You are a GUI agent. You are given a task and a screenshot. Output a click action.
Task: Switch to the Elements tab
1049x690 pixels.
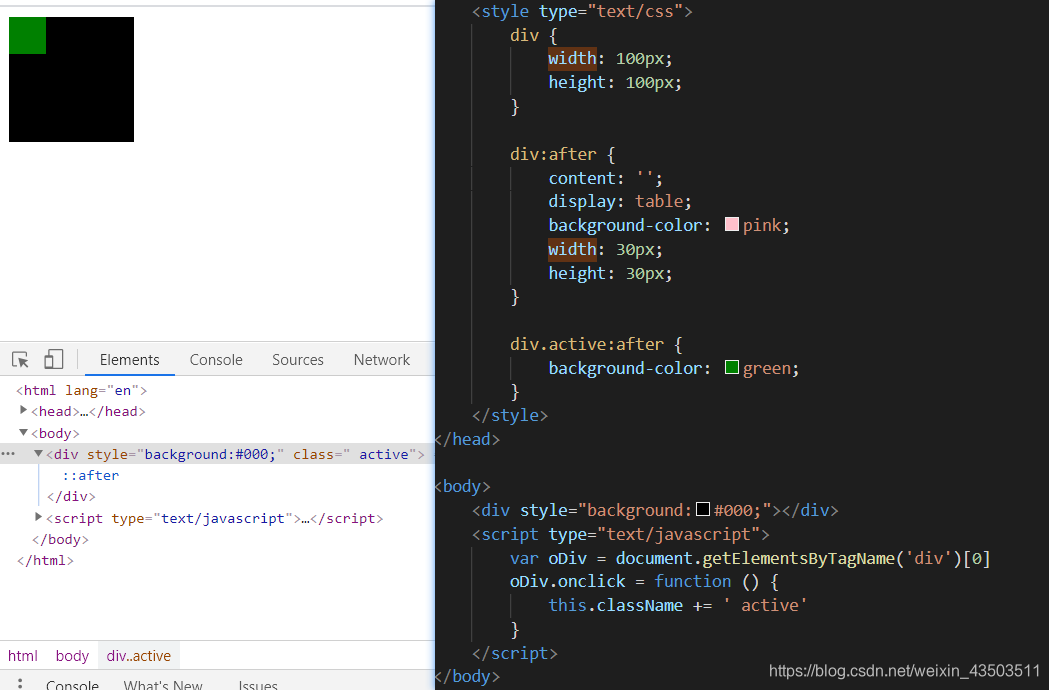tap(130, 360)
